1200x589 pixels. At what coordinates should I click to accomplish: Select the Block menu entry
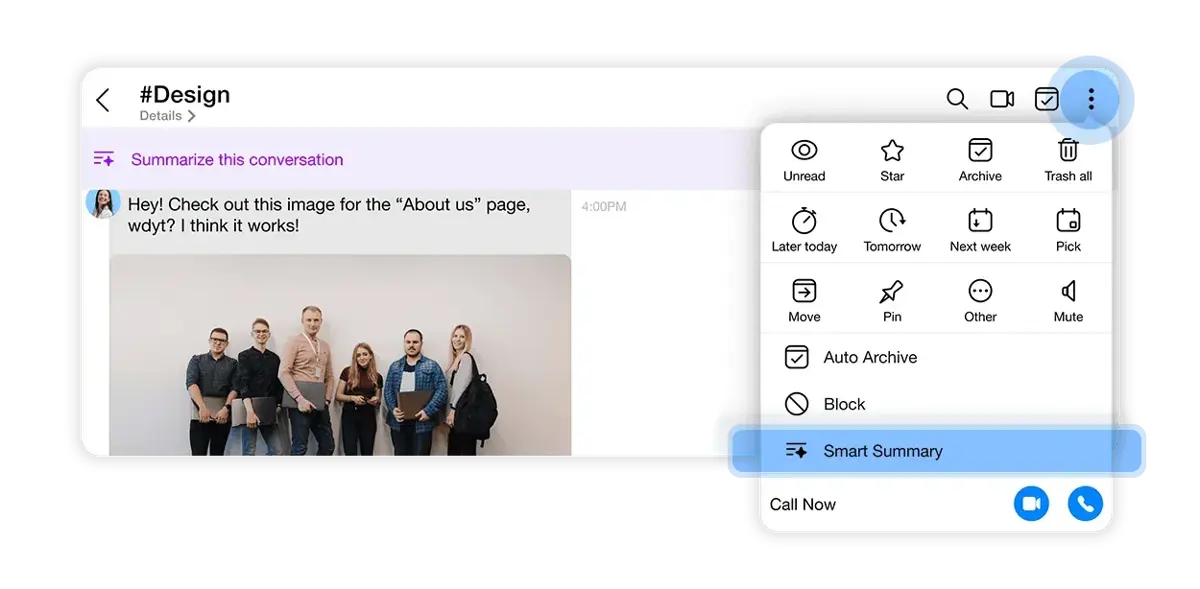(937, 404)
